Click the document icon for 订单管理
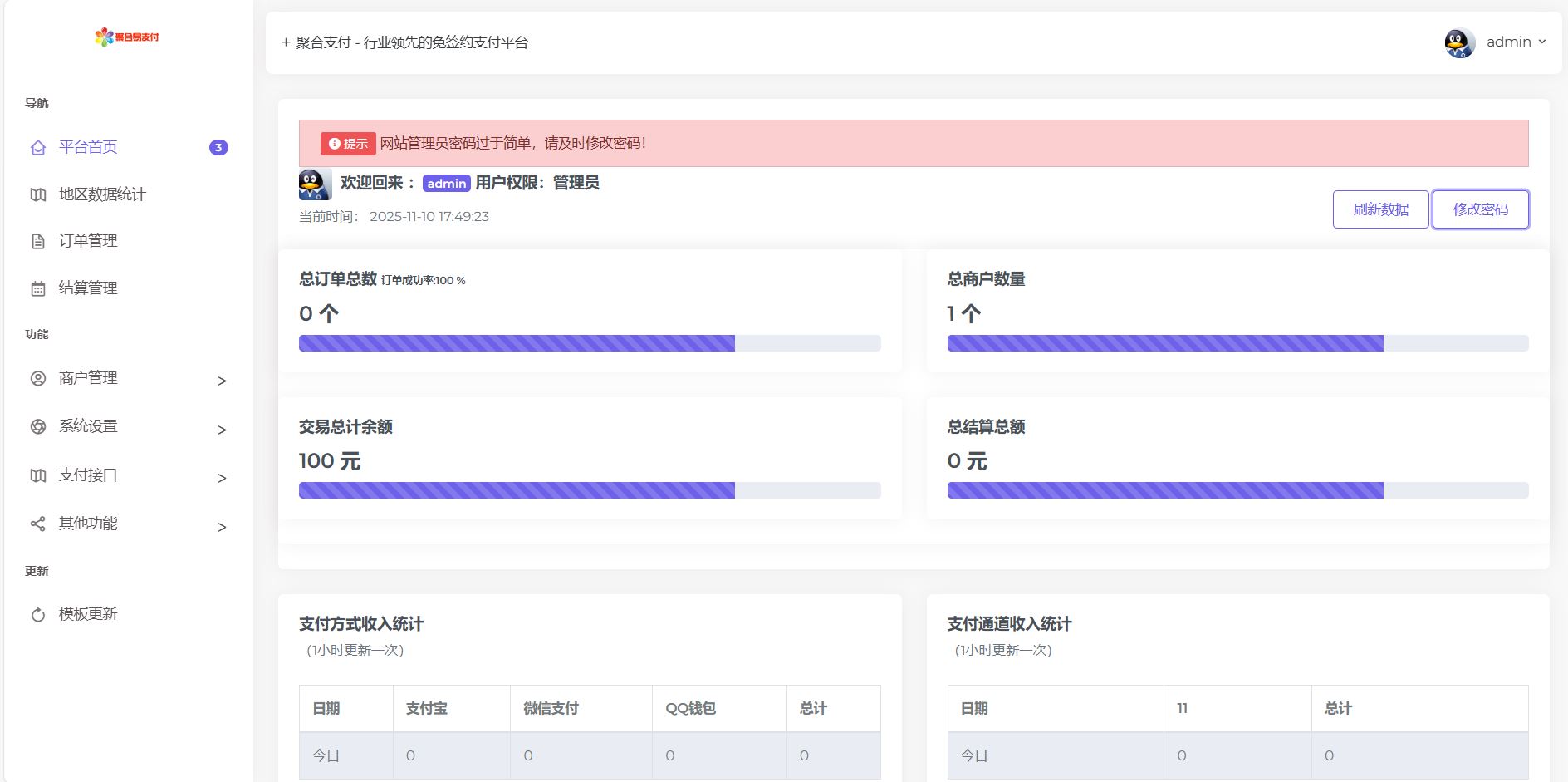Screen dimensions: 1568x782 coord(38,241)
